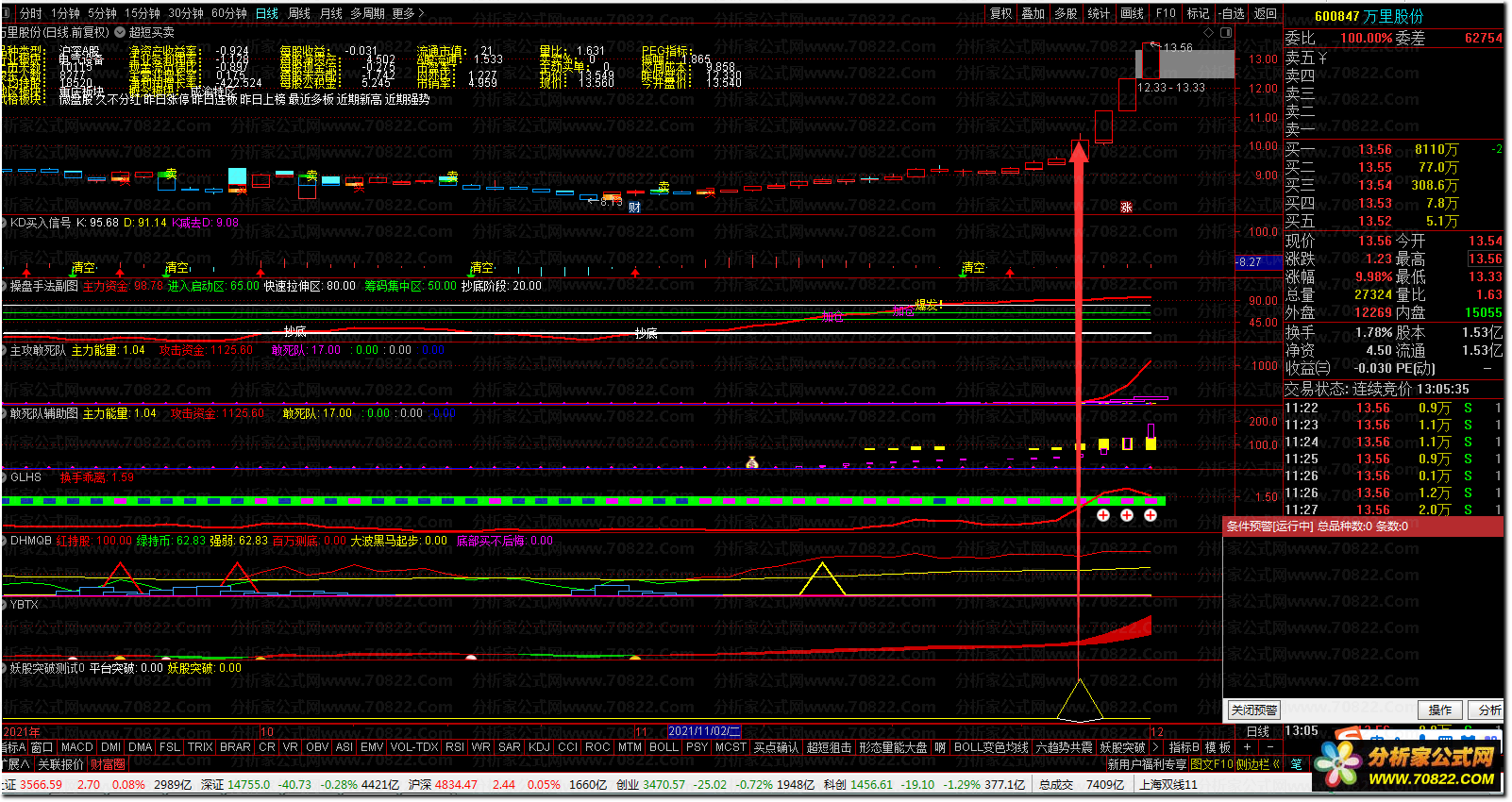Select the 15分钟 period
Image resolution: width=1512 pixels, height=802 pixels.
click(142, 13)
